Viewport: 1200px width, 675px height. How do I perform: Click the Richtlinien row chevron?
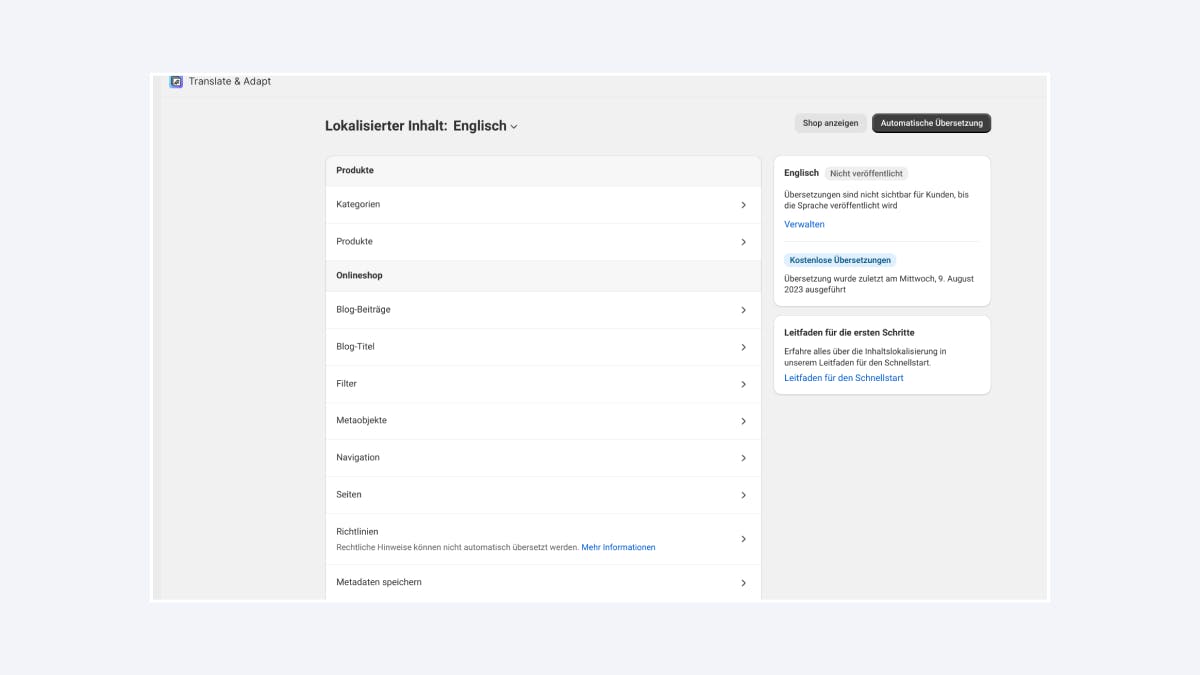(x=743, y=539)
